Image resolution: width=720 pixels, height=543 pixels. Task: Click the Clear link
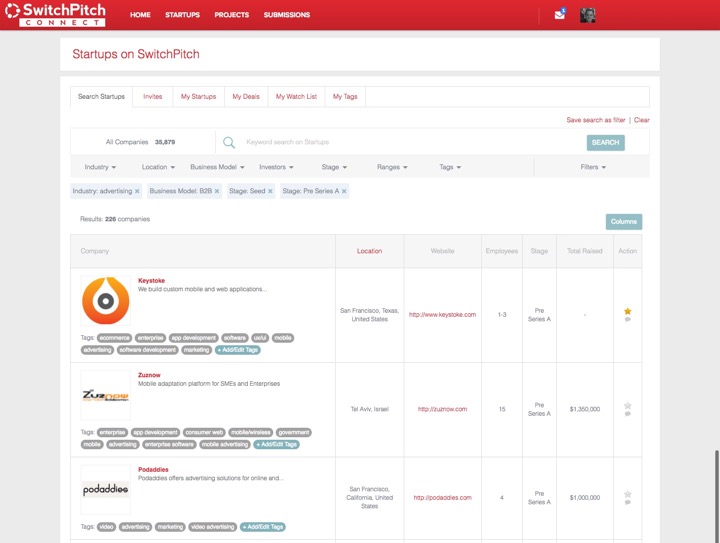pyautogui.click(x=641, y=120)
